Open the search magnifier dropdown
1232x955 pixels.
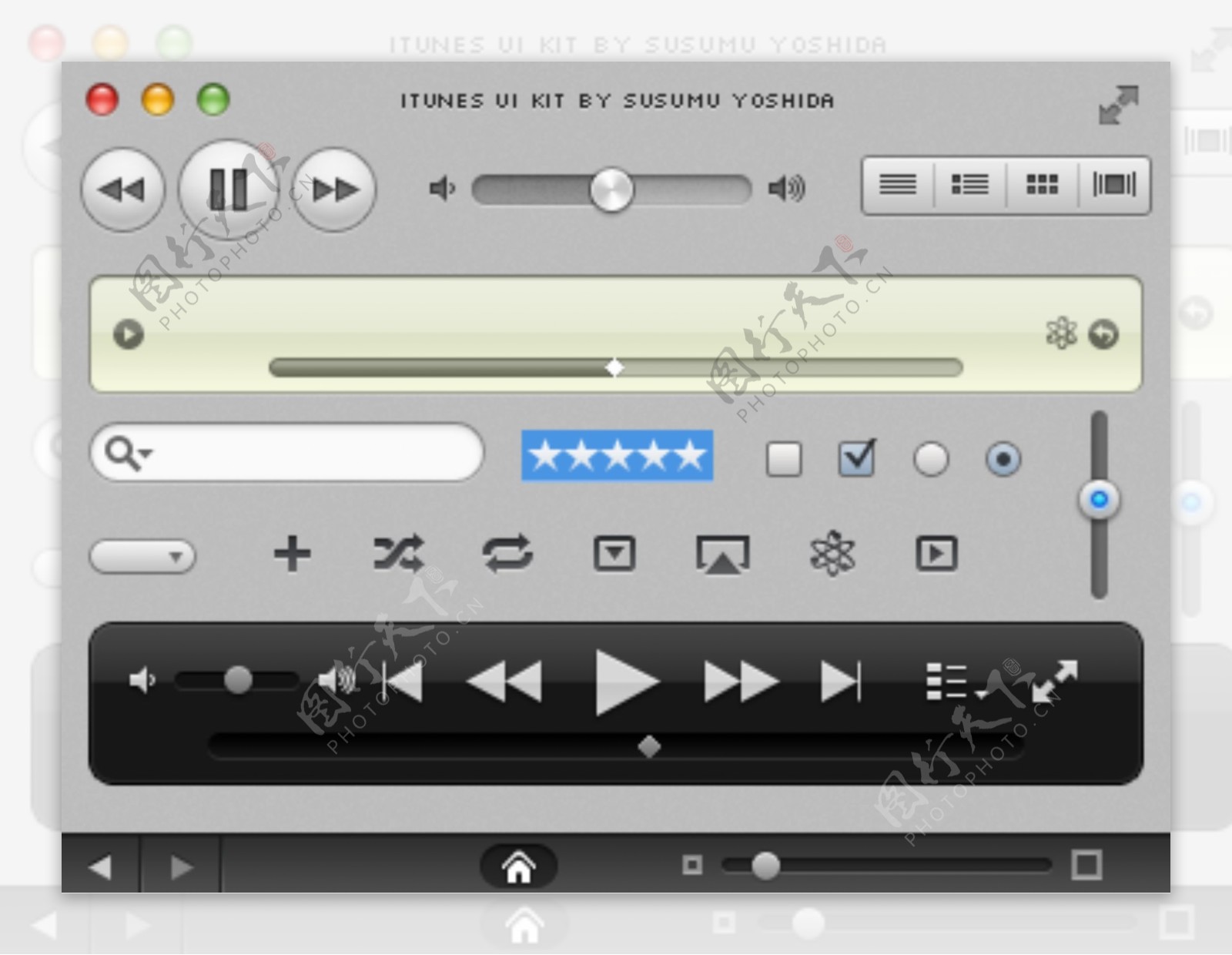coord(128,453)
